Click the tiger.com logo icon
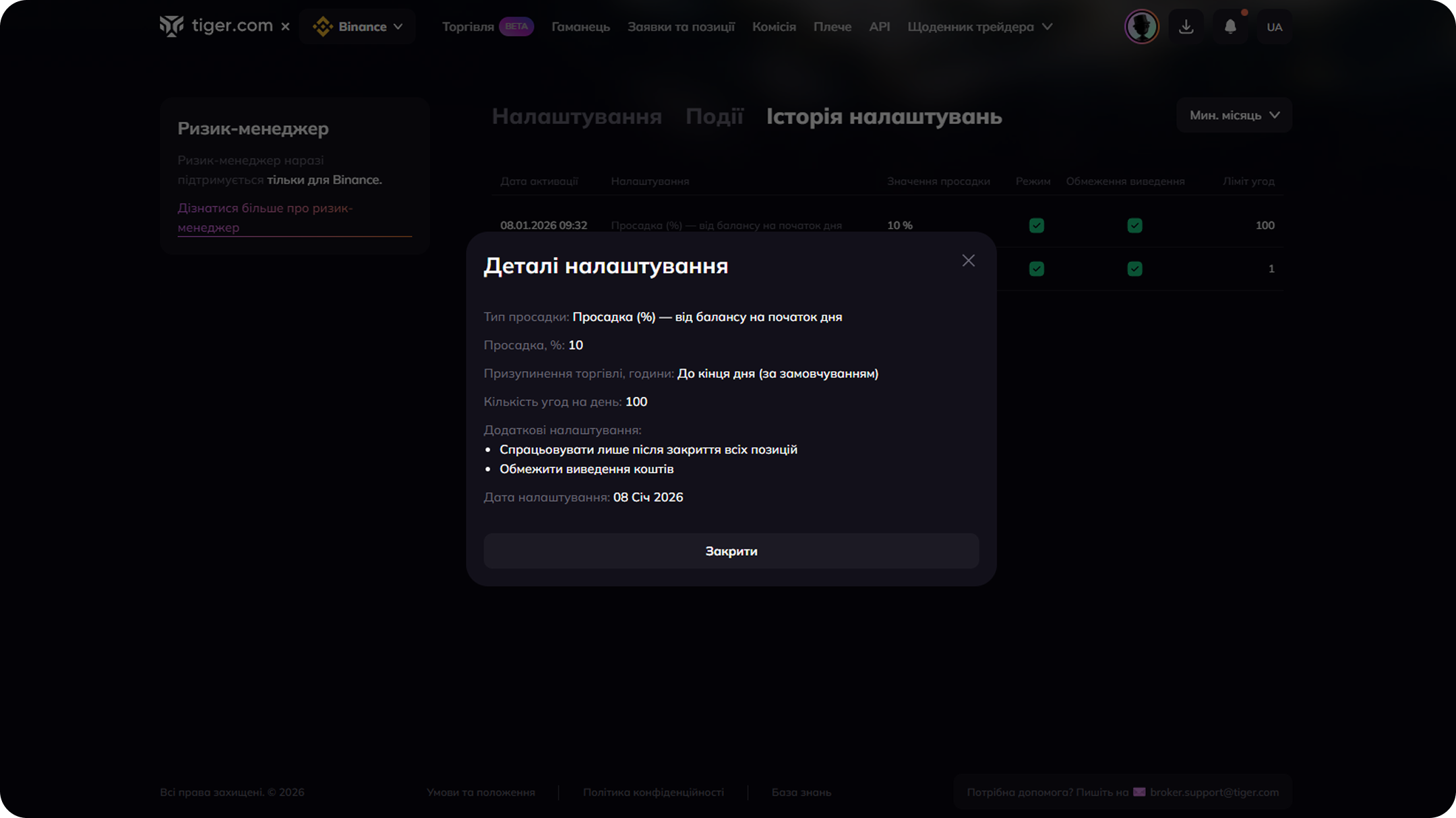This screenshot has height=818, width=1456. (x=171, y=26)
